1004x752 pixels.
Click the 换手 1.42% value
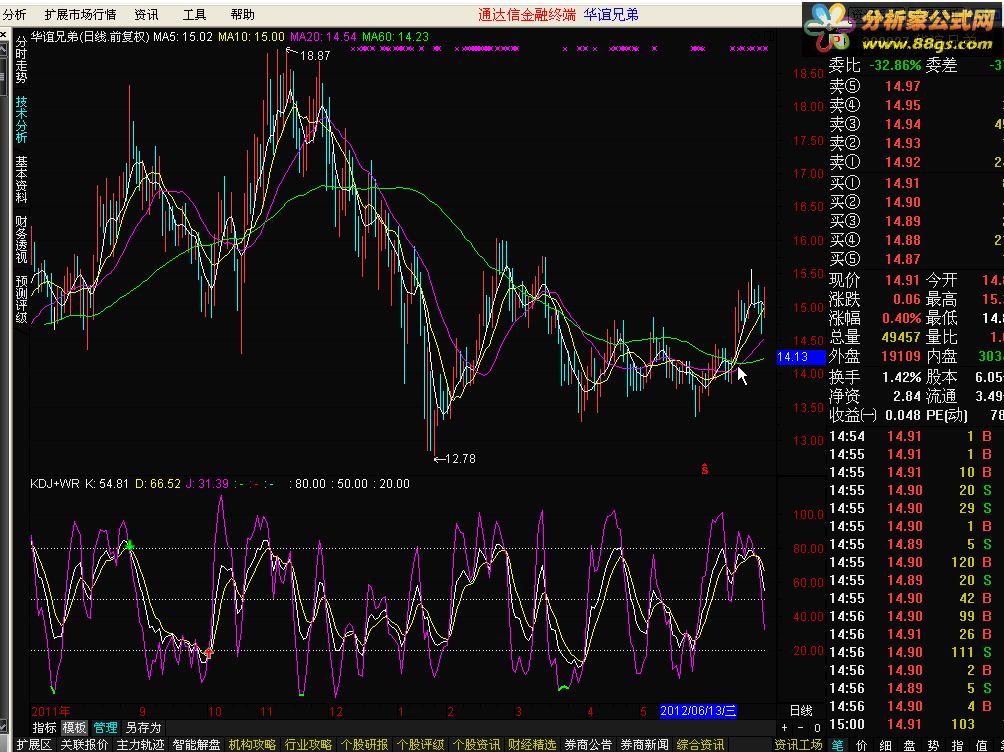902,377
